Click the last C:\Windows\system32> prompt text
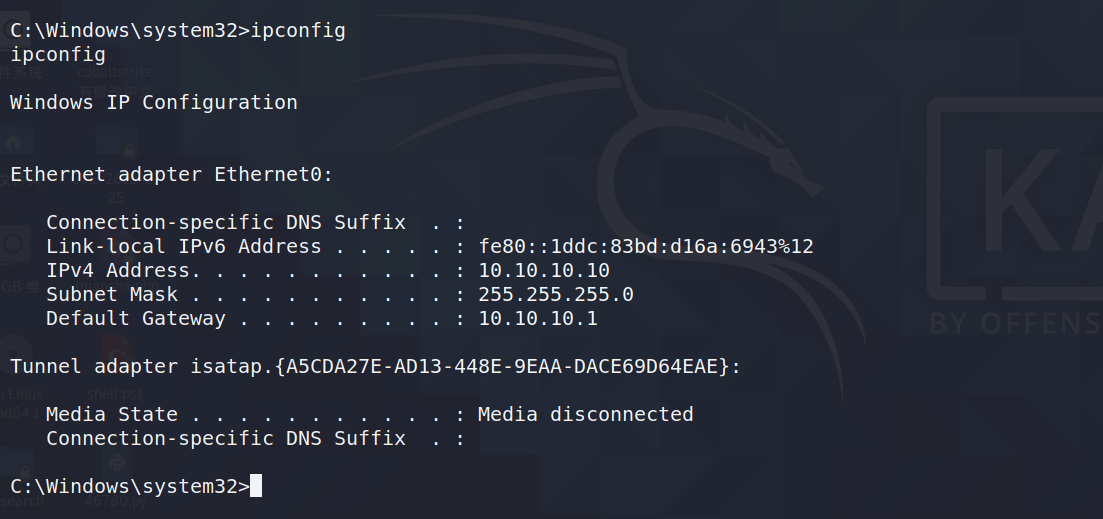The height and width of the screenshot is (519, 1103). [x=130, y=487]
